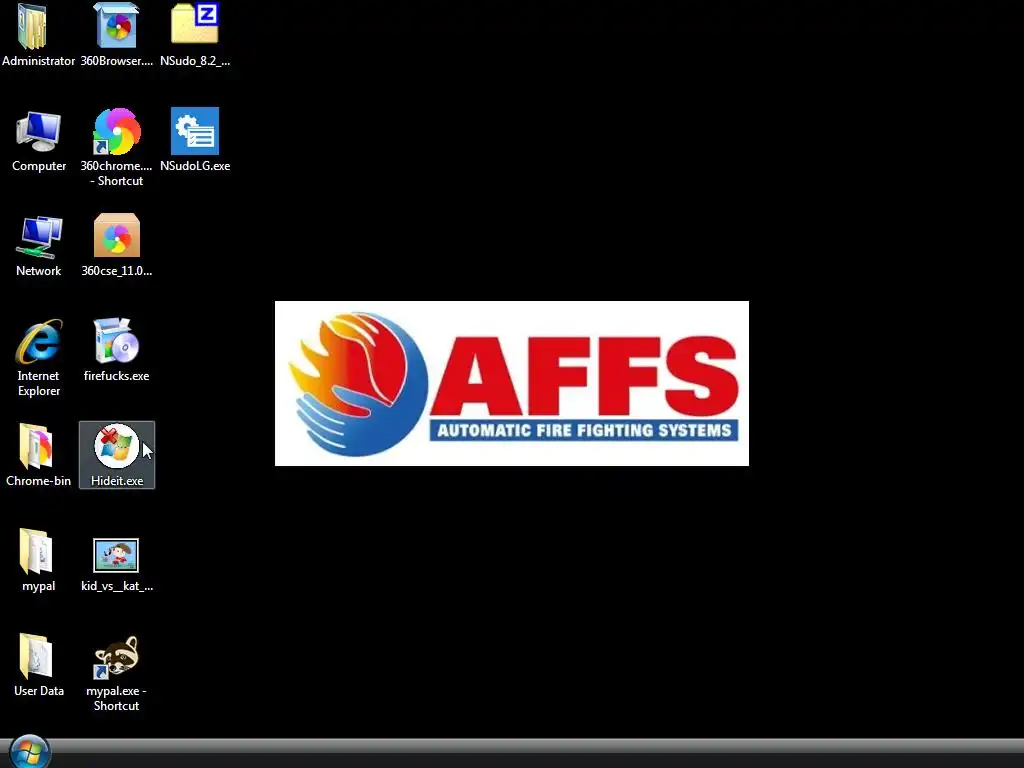The width and height of the screenshot is (1024, 768).
Task: Click the AFFS logo wallpaper image
Action: 511,383
